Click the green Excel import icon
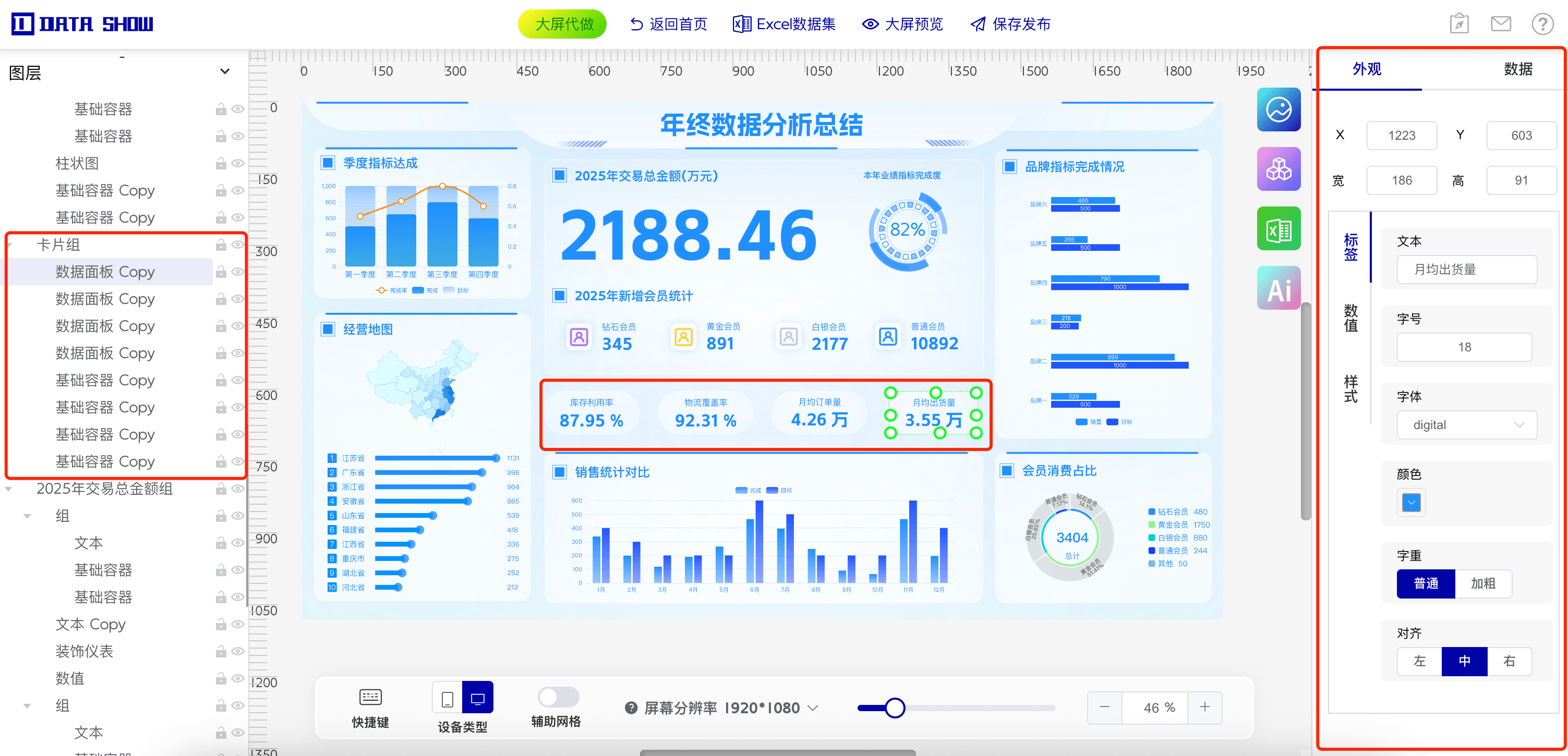This screenshot has width=1568, height=756. click(x=1278, y=229)
